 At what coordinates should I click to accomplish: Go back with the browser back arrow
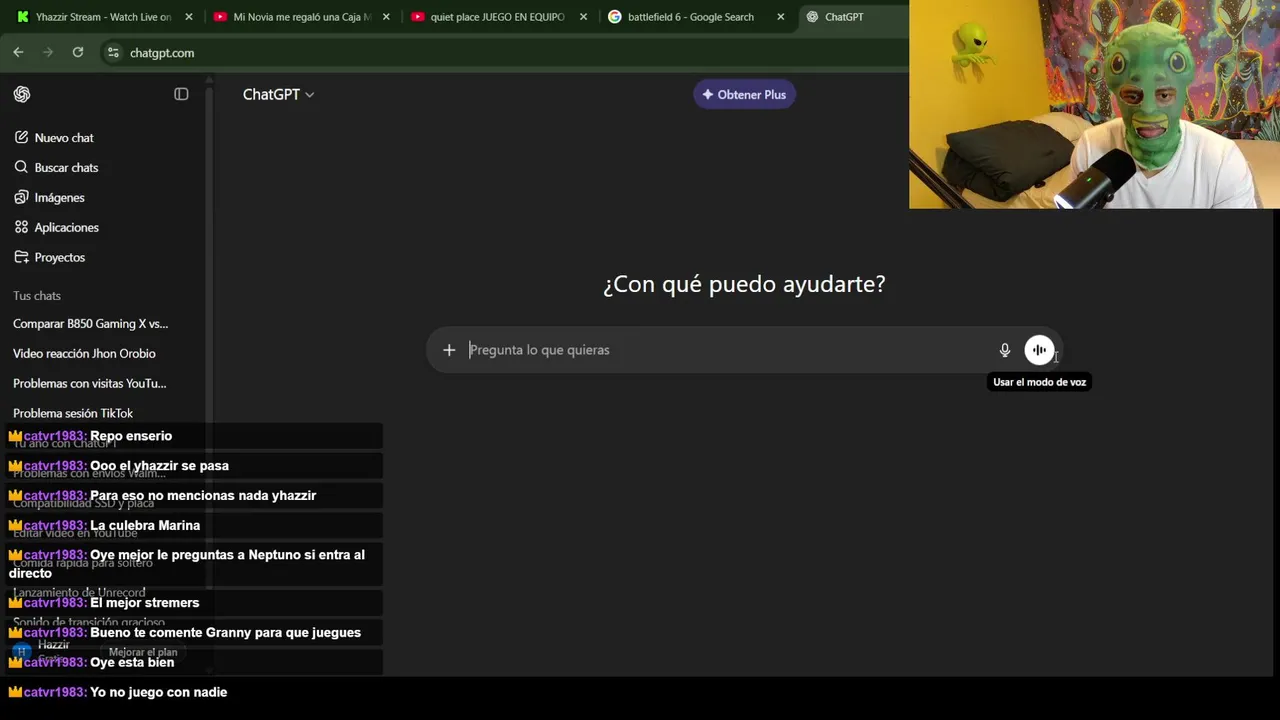click(18, 52)
